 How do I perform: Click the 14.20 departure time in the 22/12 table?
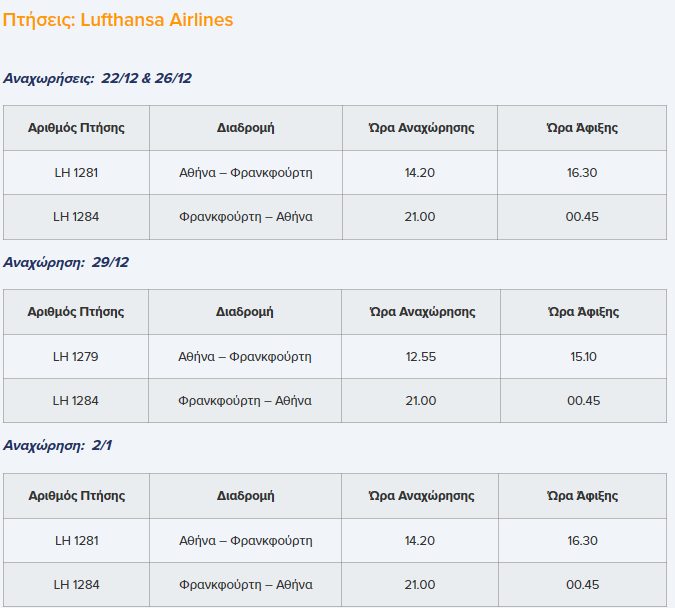tap(420, 172)
